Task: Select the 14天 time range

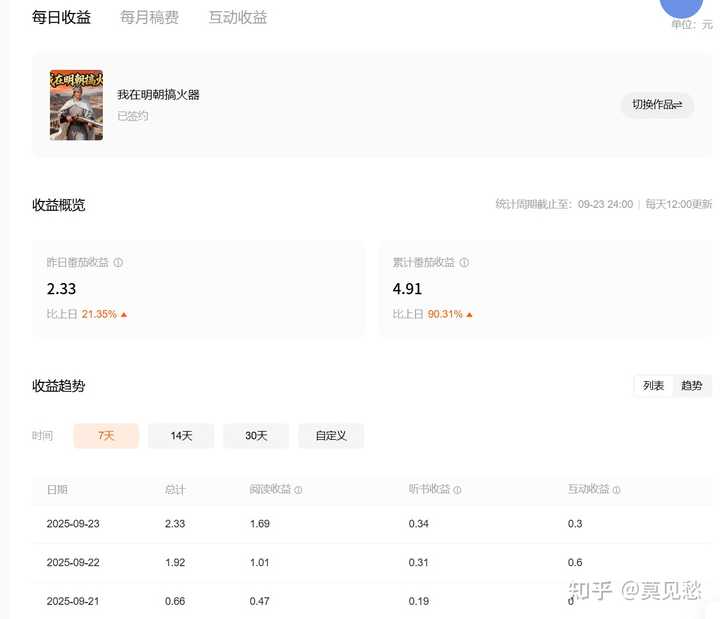Action: [181, 436]
